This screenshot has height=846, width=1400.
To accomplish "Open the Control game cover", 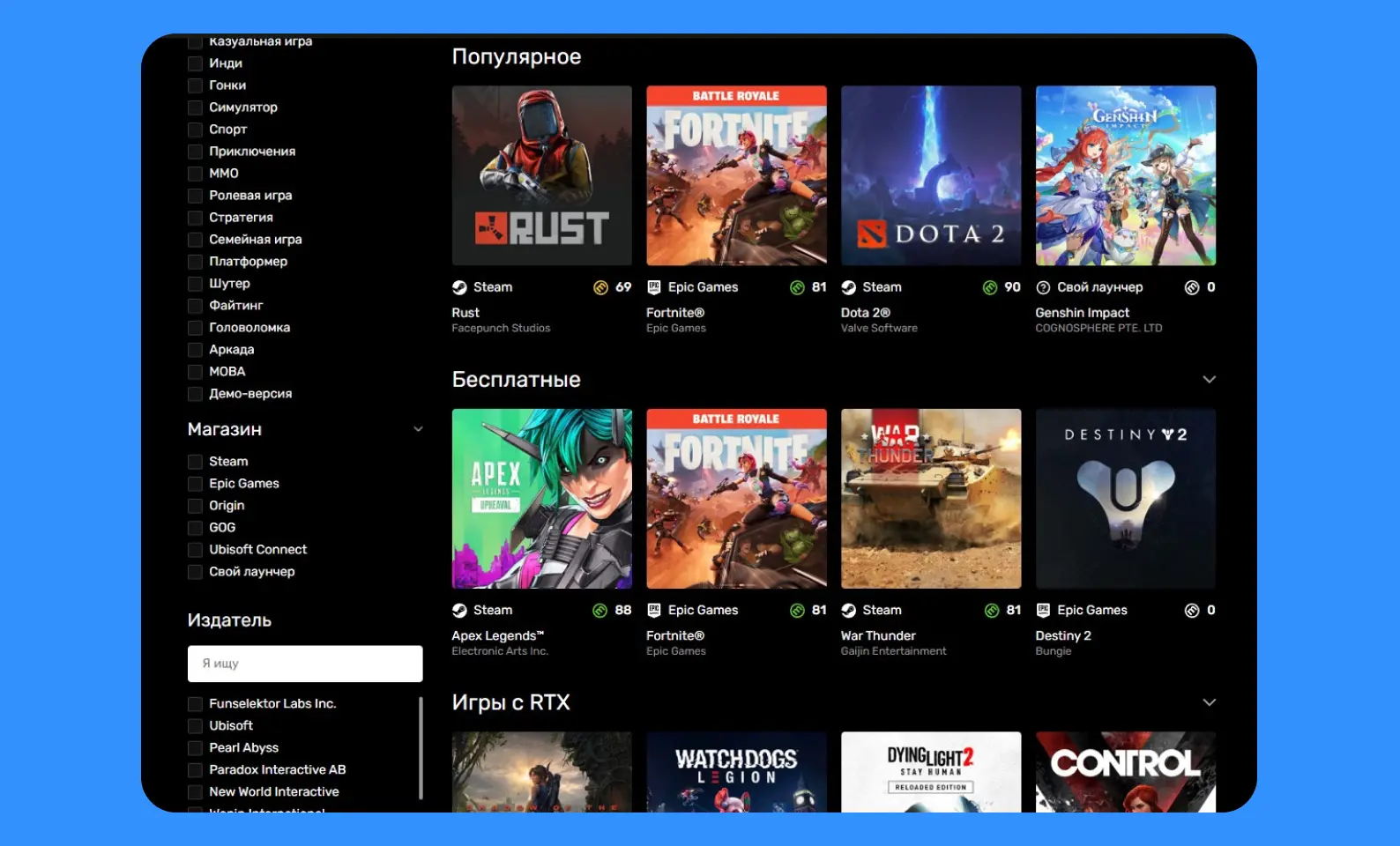I will pyautogui.click(x=1126, y=772).
